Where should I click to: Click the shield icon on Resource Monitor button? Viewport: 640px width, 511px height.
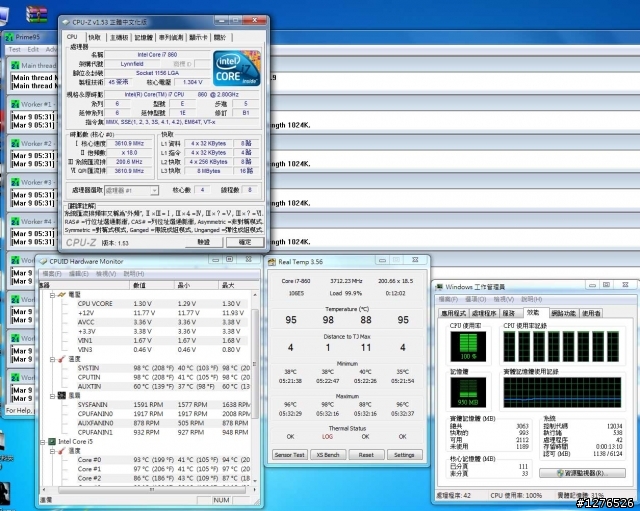tap(560, 473)
